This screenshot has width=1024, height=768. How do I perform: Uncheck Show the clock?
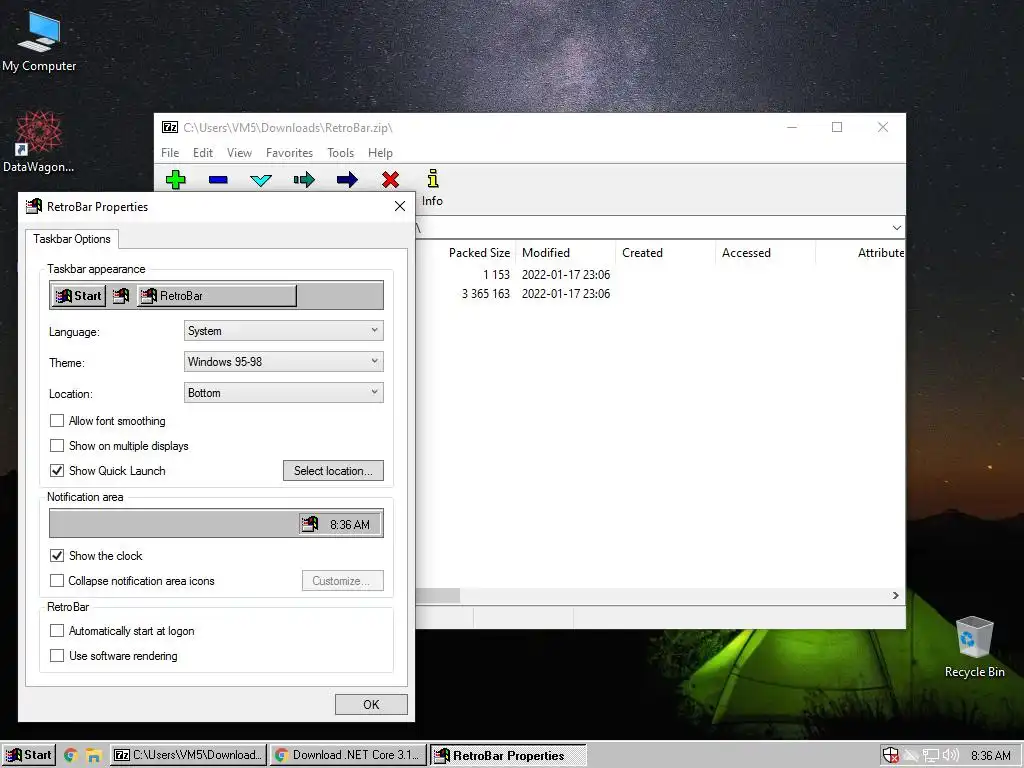[57, 555]
